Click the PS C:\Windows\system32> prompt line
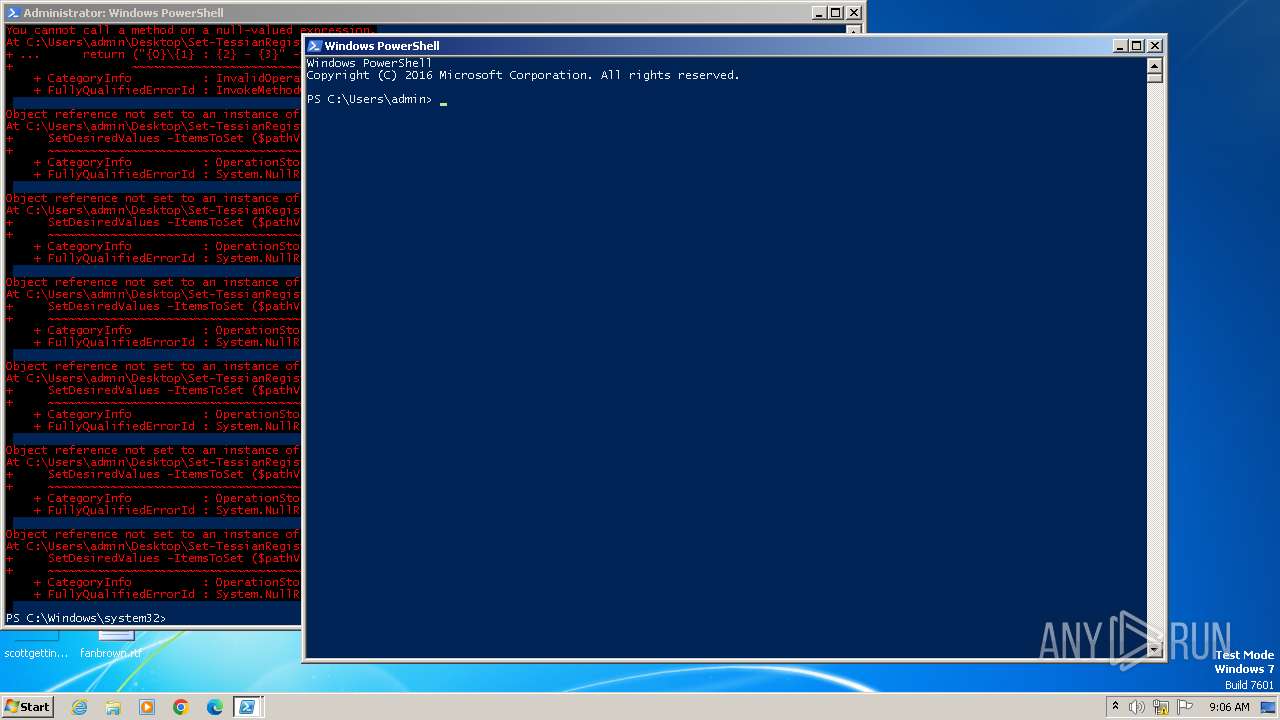Viewport: 1280px width, 720px height. coord(86,618)
